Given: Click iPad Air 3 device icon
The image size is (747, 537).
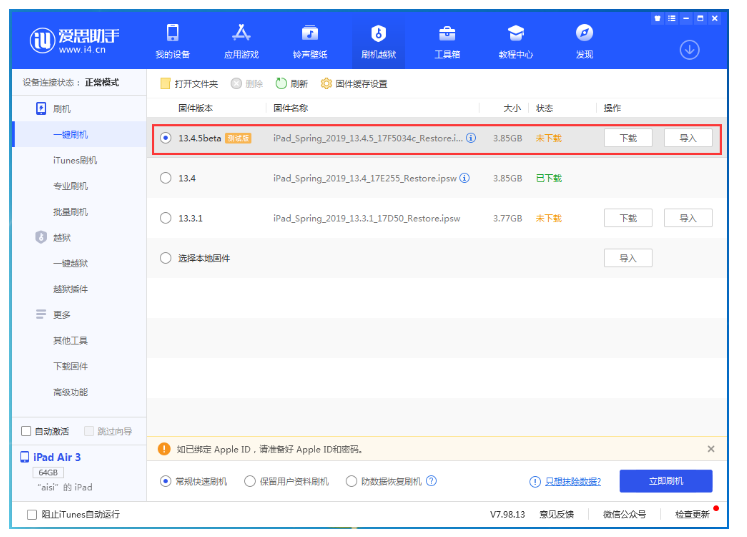Looking at the screenshot, I should (x=24, y=457).
